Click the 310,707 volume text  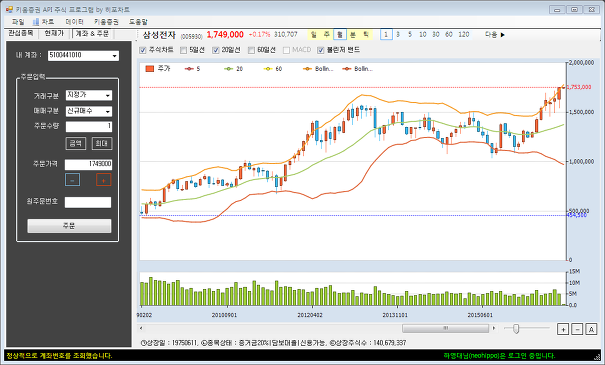point(286,35)
